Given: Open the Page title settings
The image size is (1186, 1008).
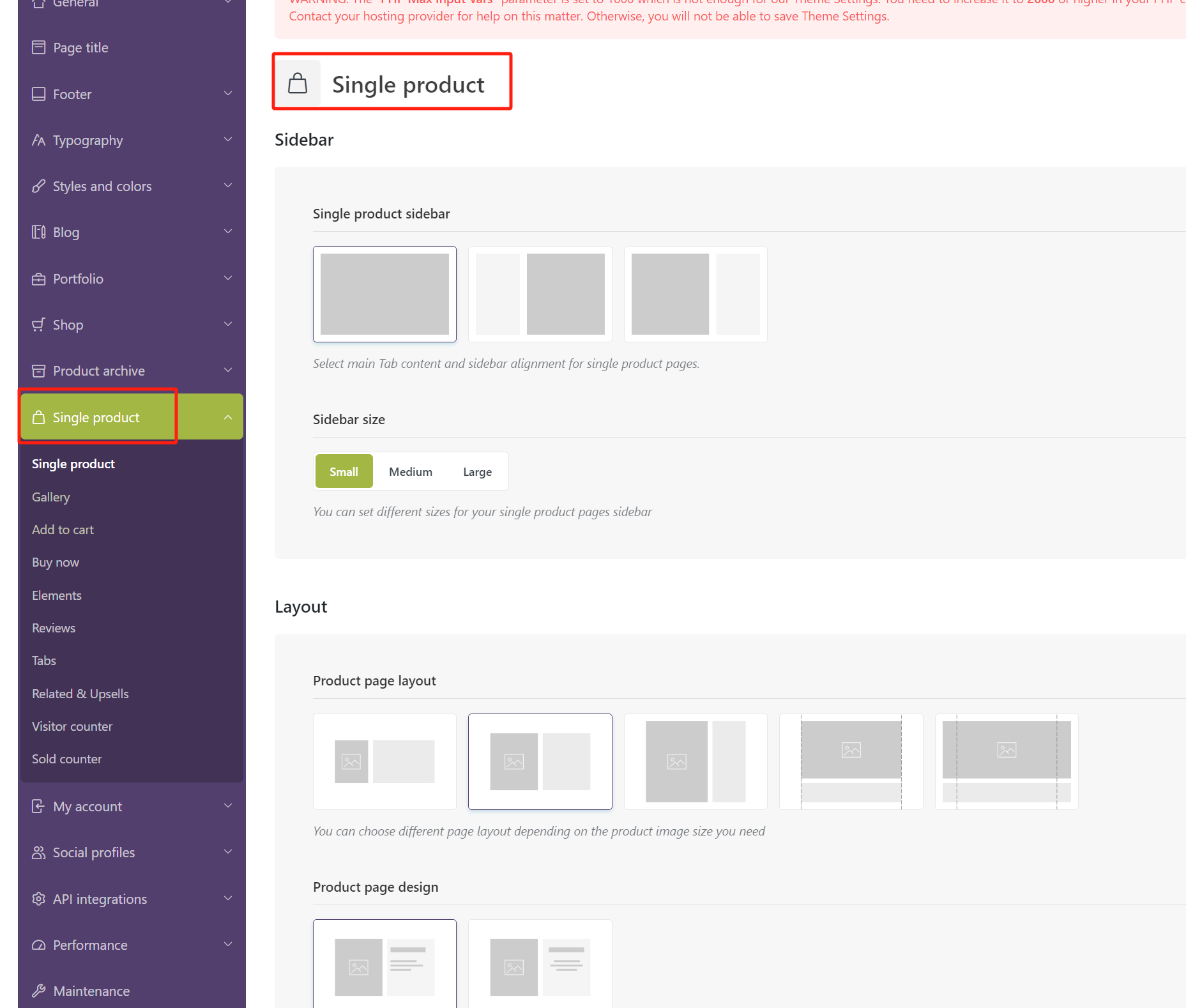Looking at the screenshot, I should (x=80, y=48).
